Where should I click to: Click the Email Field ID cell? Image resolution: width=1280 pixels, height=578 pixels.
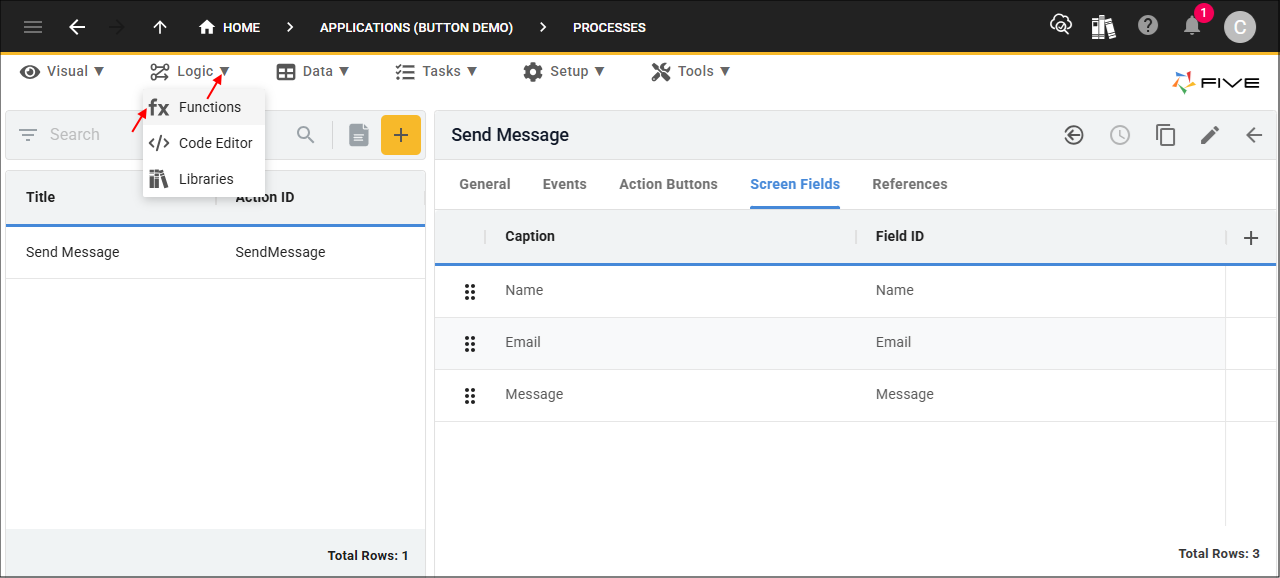(x=894, y=343)
